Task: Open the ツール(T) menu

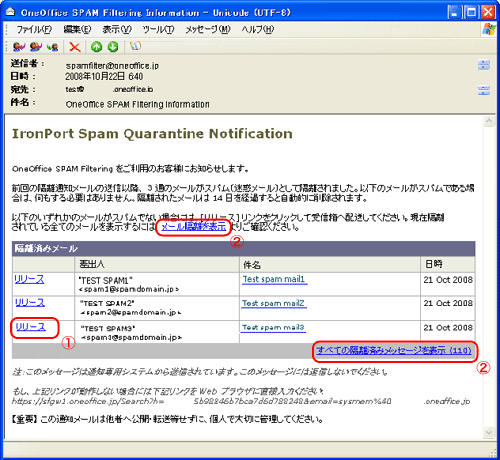Action: tap(158, 30)
